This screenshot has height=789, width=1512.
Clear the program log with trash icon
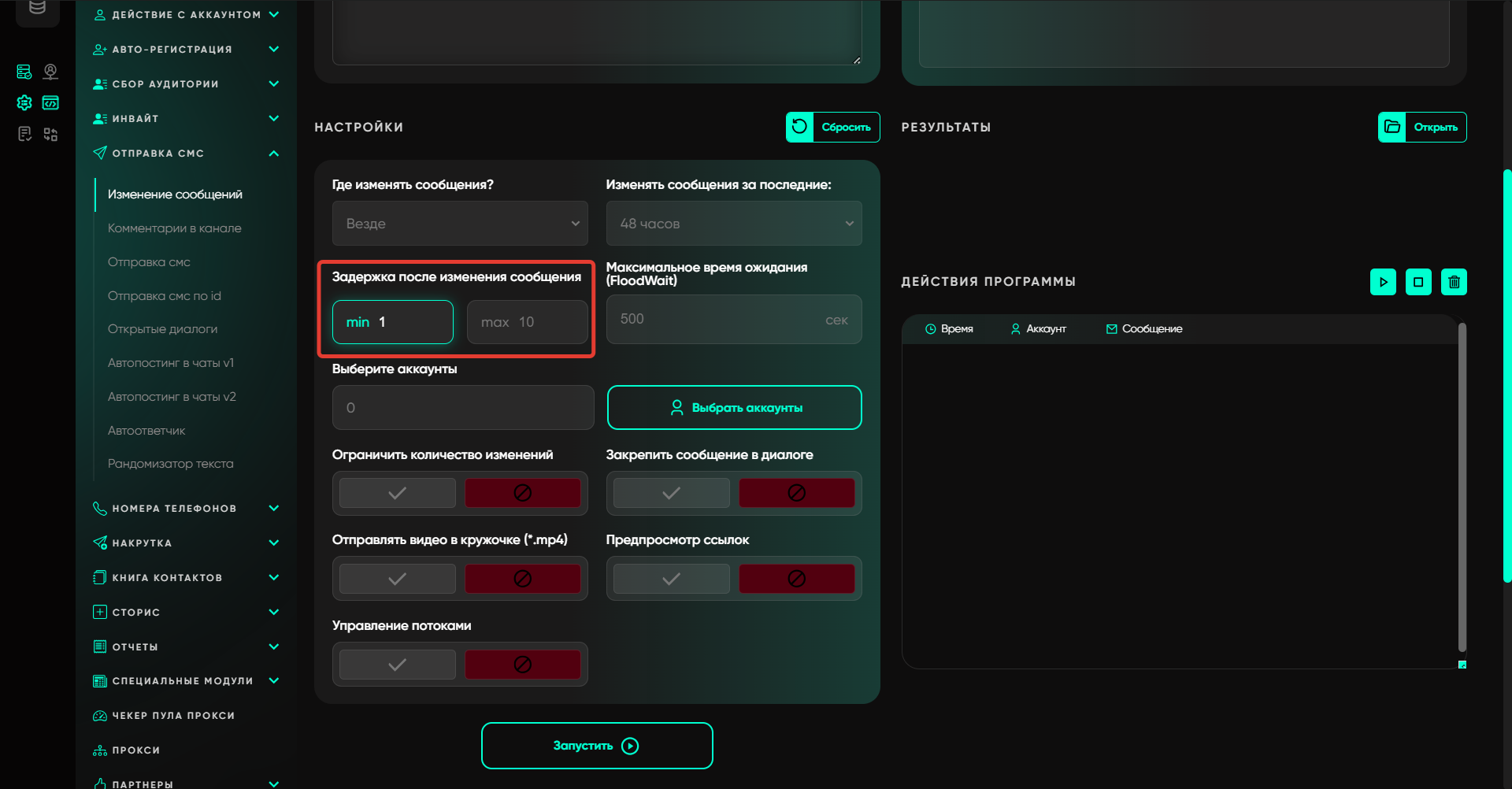[x=1454, y=282]
